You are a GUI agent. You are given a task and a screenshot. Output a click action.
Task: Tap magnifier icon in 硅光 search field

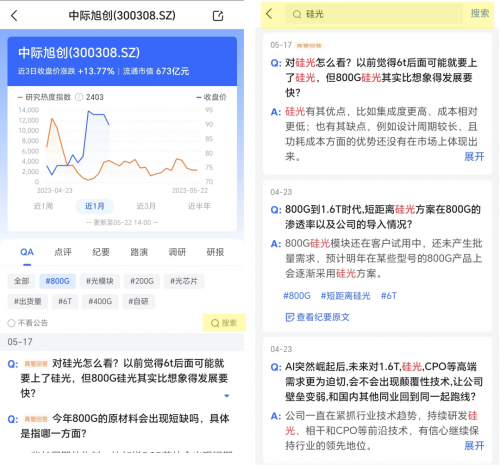click(297, 14)
